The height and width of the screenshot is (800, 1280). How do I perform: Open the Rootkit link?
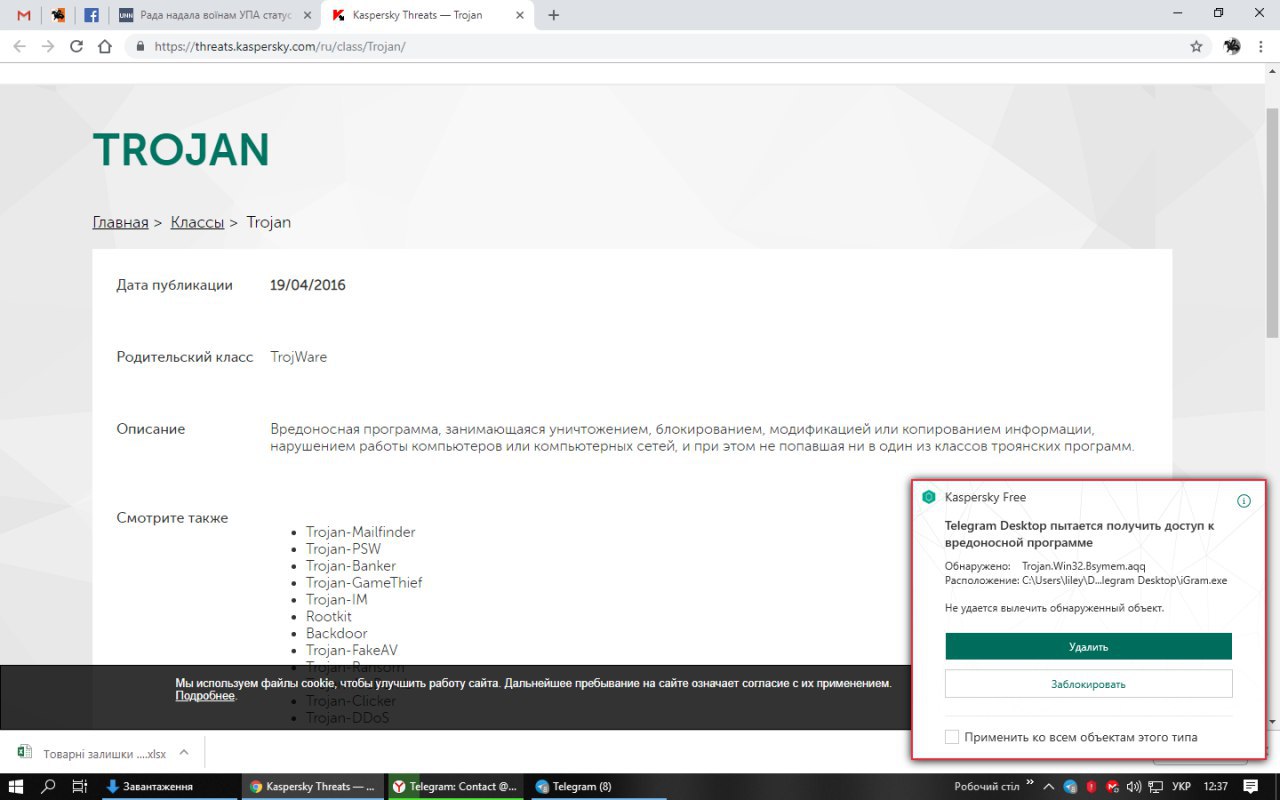coord(329,617)
